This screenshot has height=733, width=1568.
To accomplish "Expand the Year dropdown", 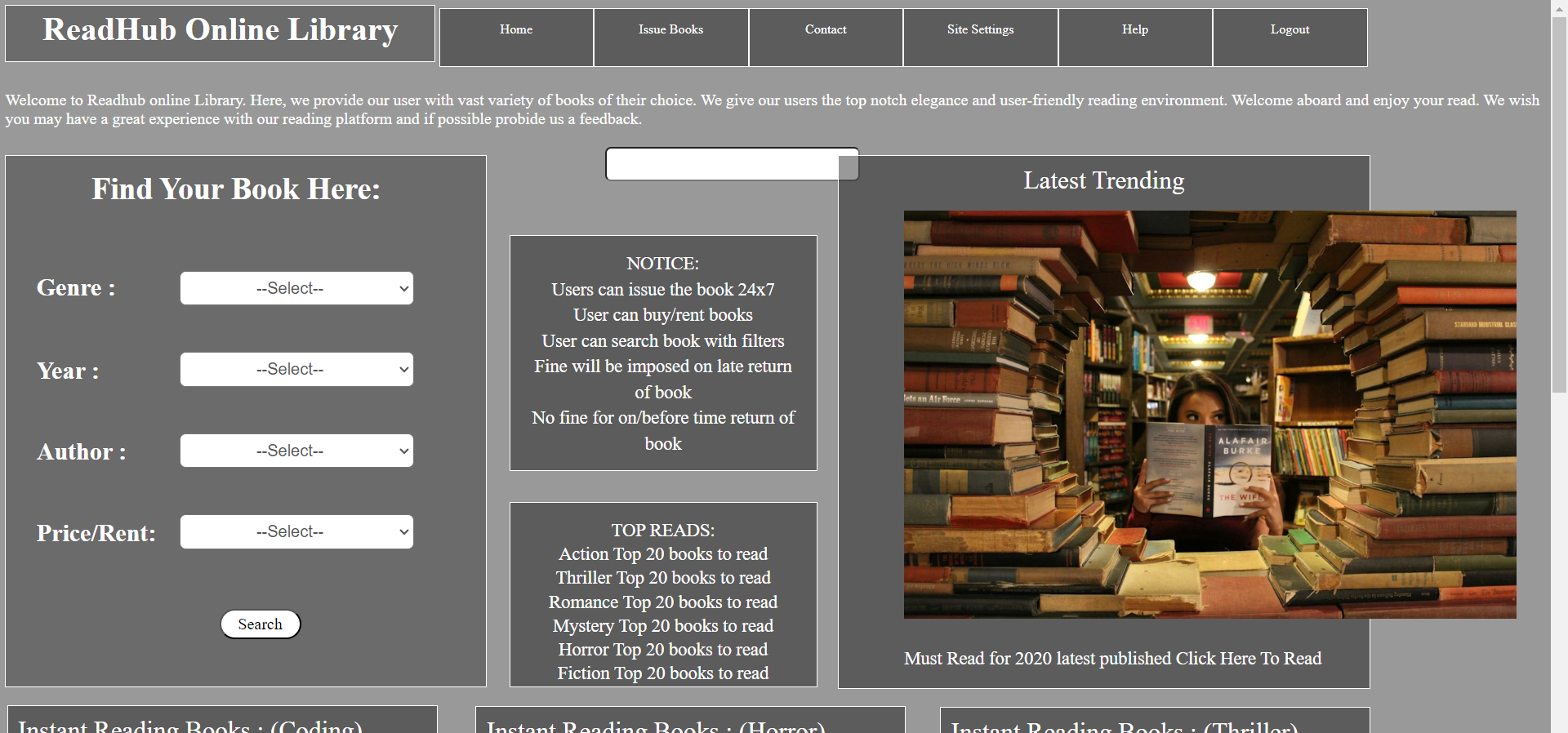I will [x=296, y=369].
